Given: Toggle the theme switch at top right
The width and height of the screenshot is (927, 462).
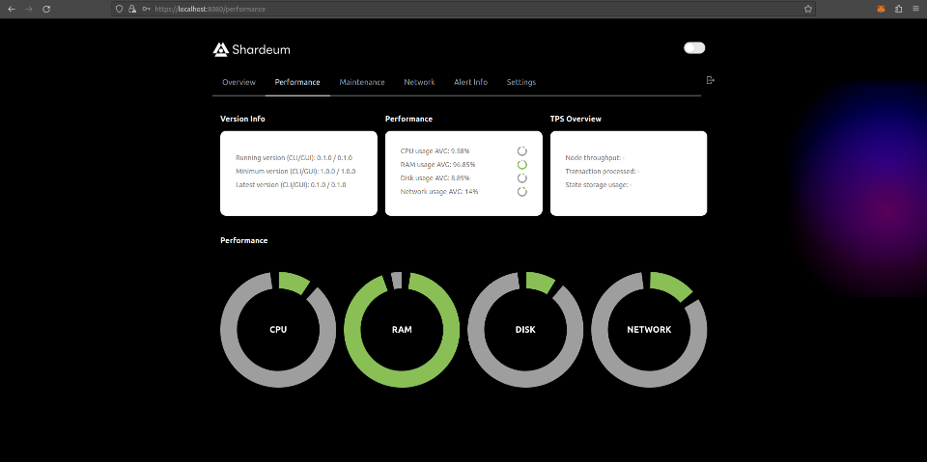Looking at the screenshot, I should pos(694,48).
